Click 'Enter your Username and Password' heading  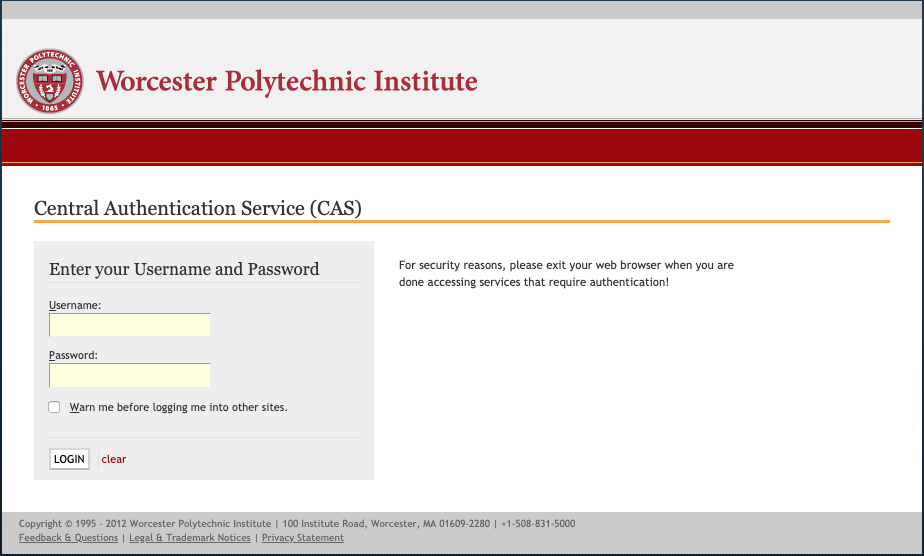pyautogui.click(x=184, y=269)
